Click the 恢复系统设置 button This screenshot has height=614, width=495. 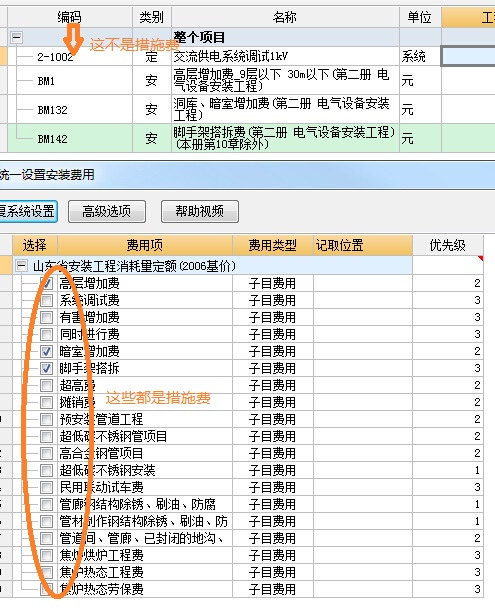click(28, 211)
